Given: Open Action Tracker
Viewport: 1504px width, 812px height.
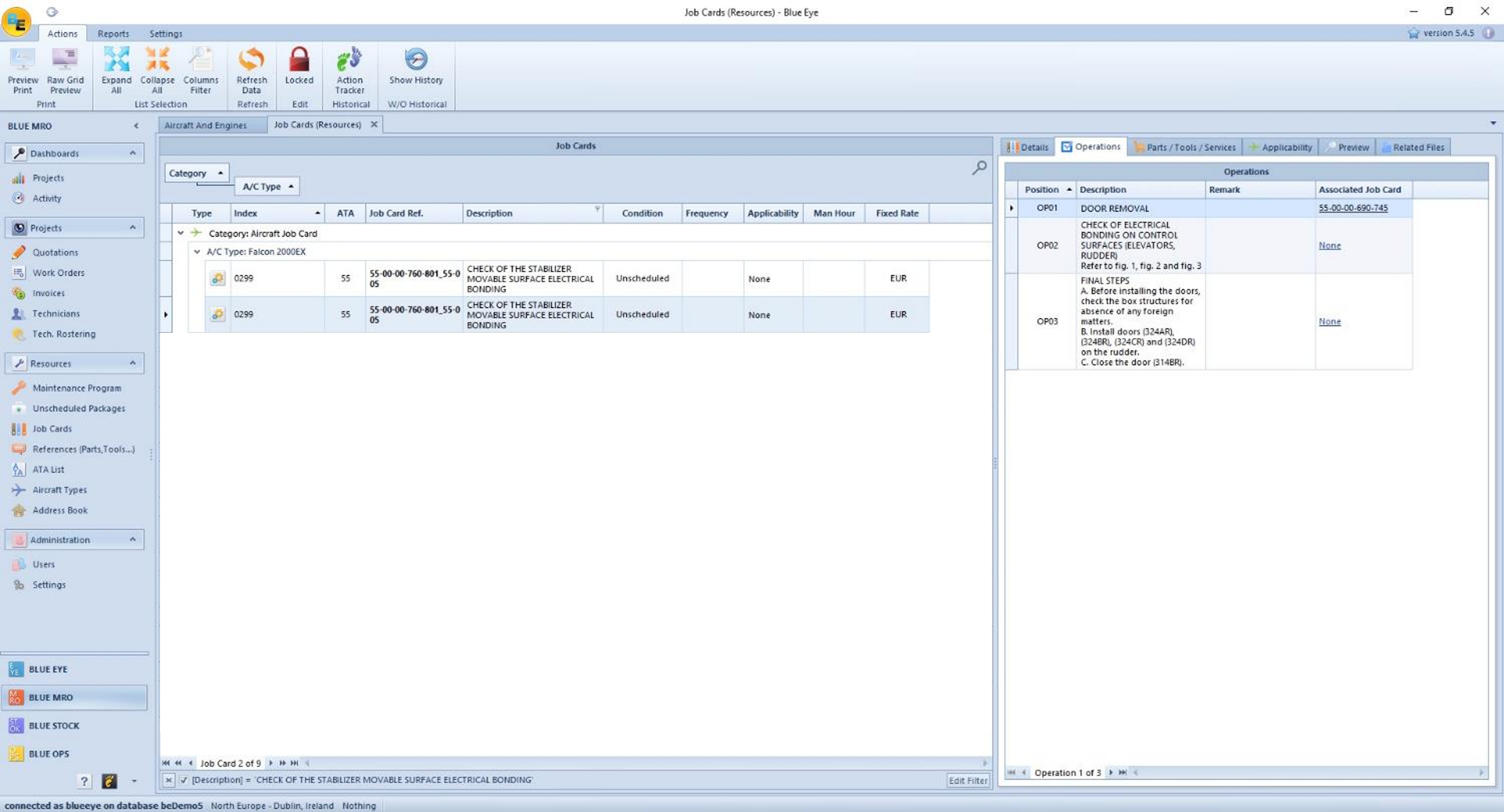Looking at the screenshot, I should click(350, 71).
